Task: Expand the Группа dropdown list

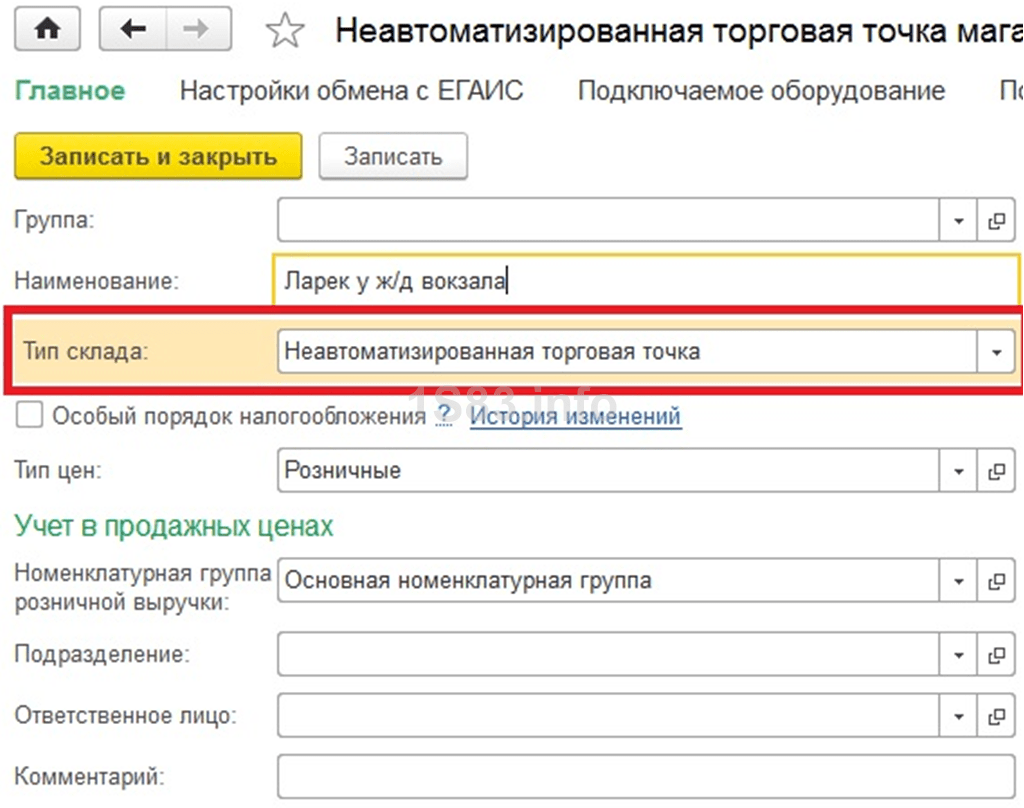Action: [x=958, y=221]
